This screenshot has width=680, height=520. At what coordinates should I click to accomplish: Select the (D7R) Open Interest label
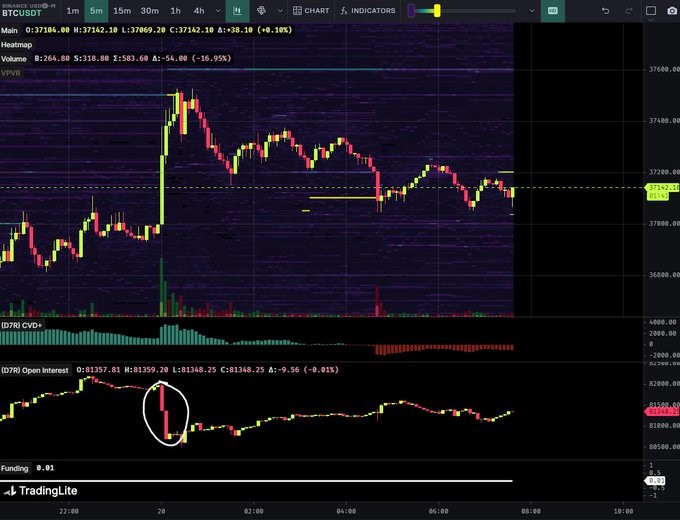[35, 370]
